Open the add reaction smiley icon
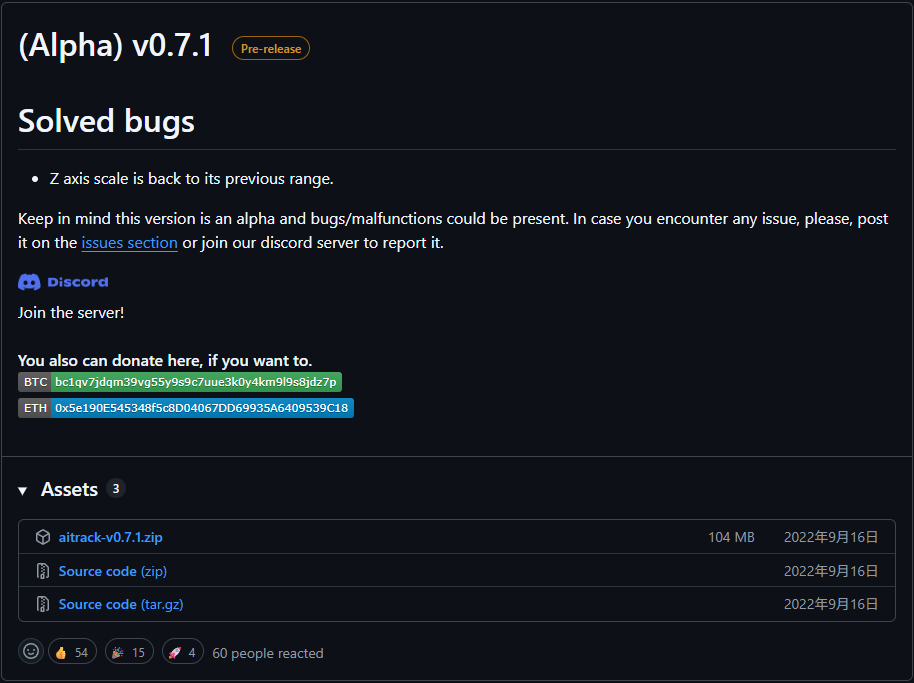This screenshot has height=683, width=914. pos(30,651)
